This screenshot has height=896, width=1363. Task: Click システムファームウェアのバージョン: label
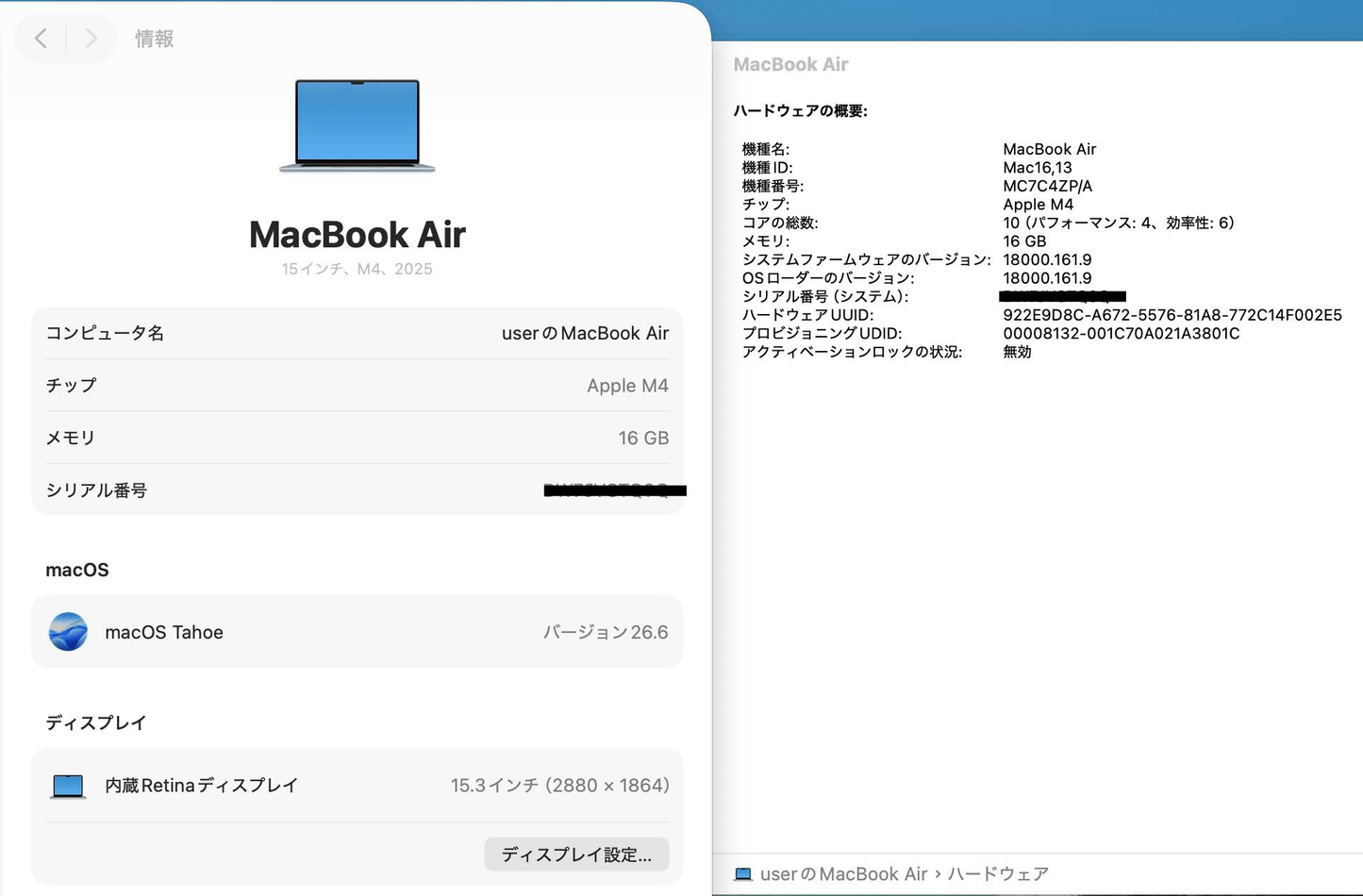coord(867,259)
